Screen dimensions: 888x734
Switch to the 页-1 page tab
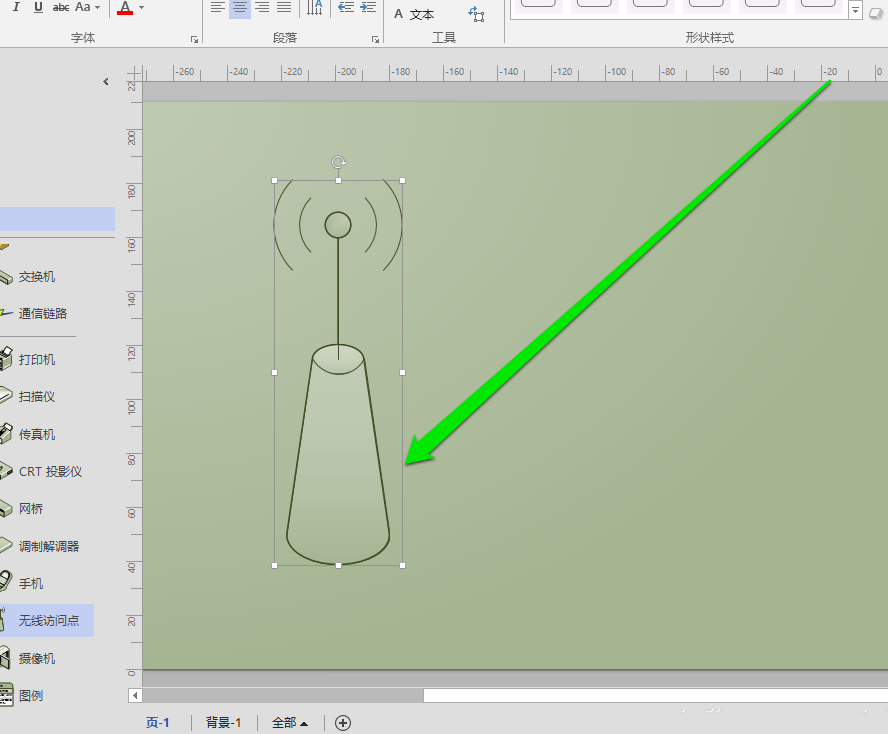pyautogui.click(x=158, y=723)
